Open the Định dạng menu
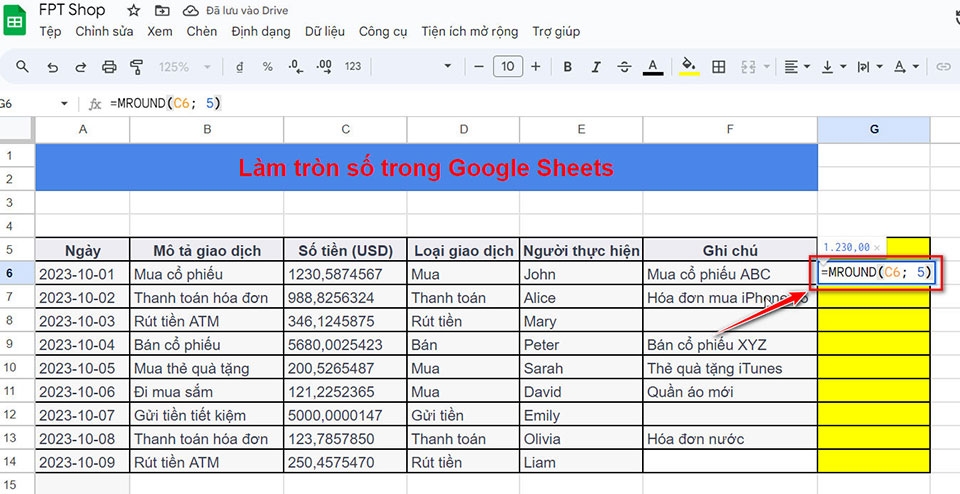The width and height of the screenshot is (960, 494). [x=261, y=31]
